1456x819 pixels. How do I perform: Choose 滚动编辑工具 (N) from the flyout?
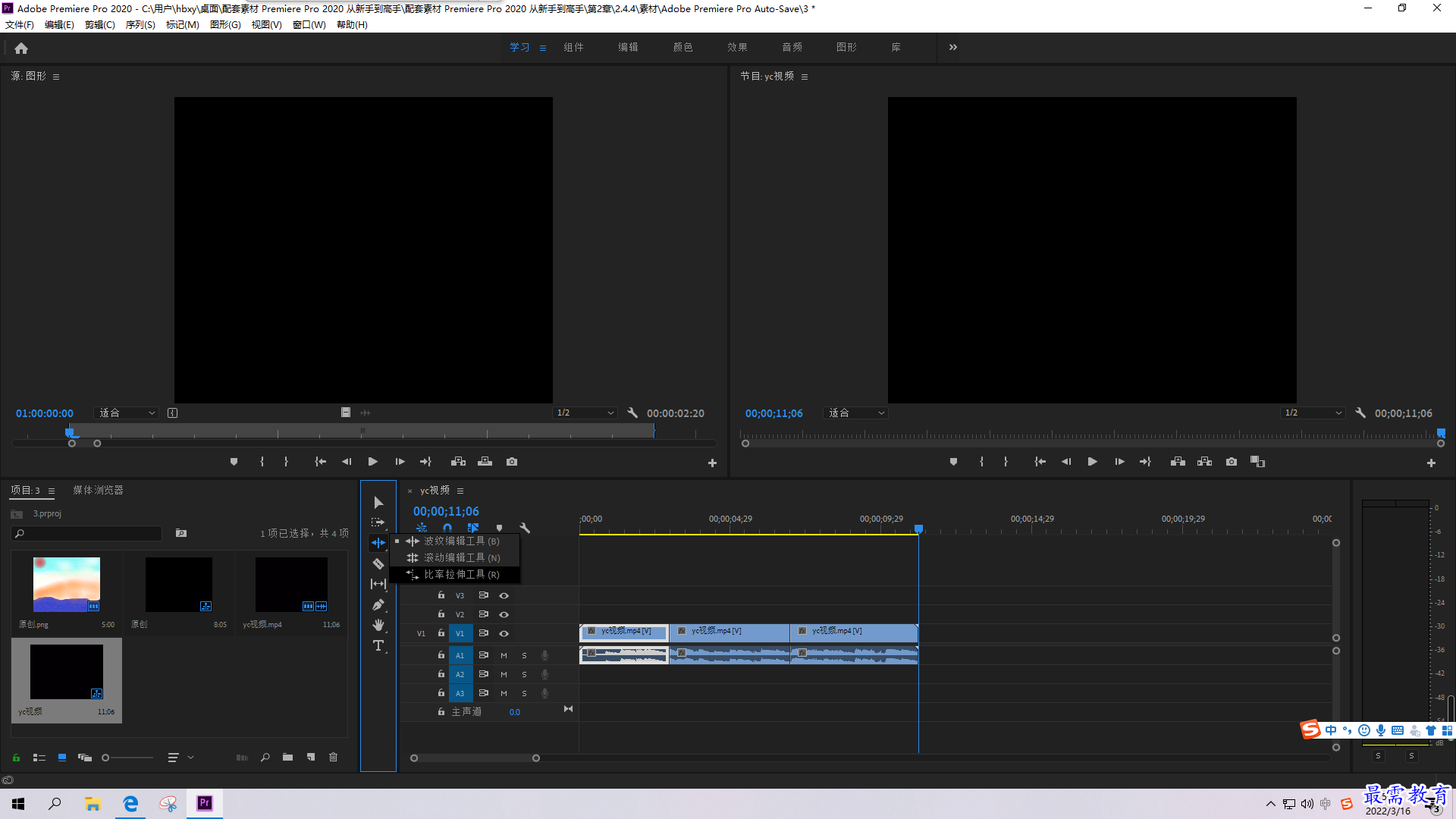click(x=455, y=558)
